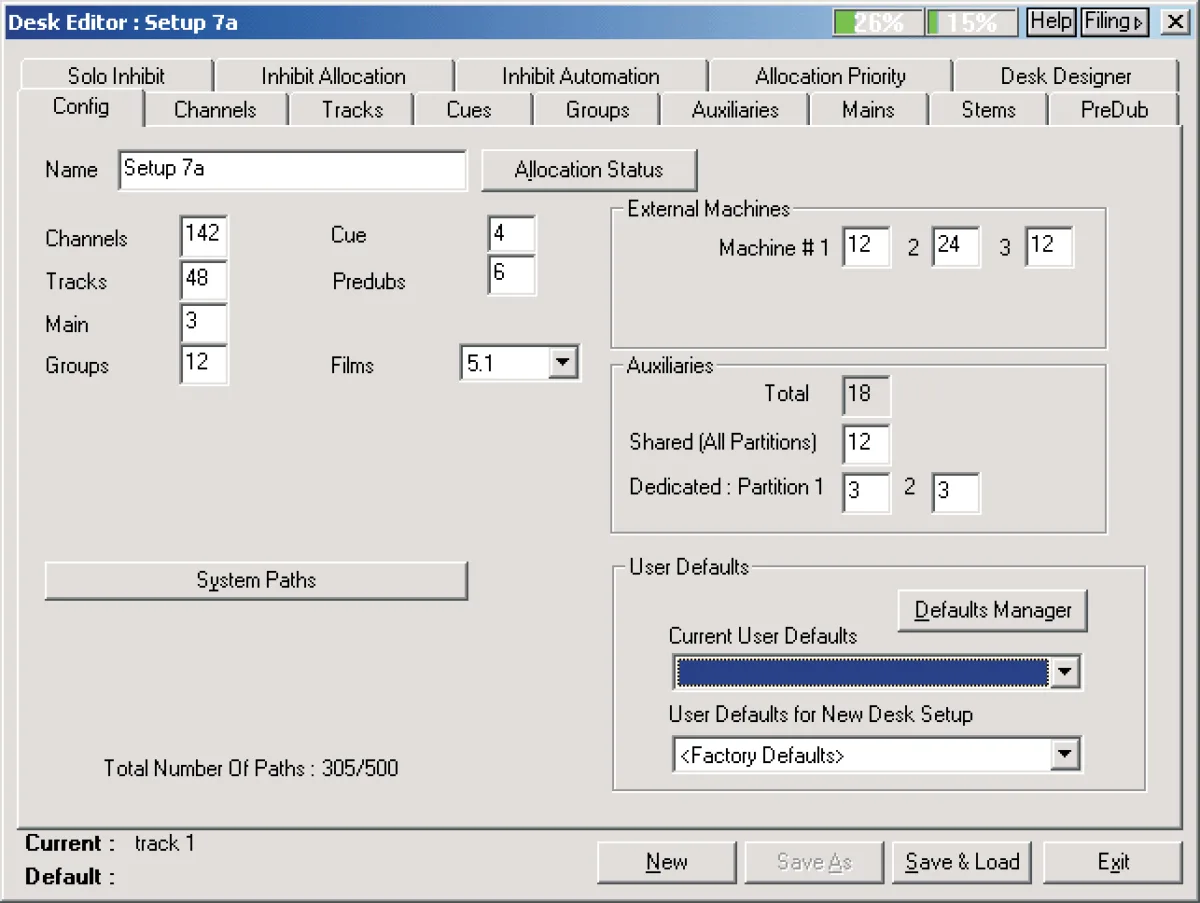Image resolution: width=1200 pixels, height=903 pixels.
Task: Open the Tracks tab
Action: pos(352,110)
